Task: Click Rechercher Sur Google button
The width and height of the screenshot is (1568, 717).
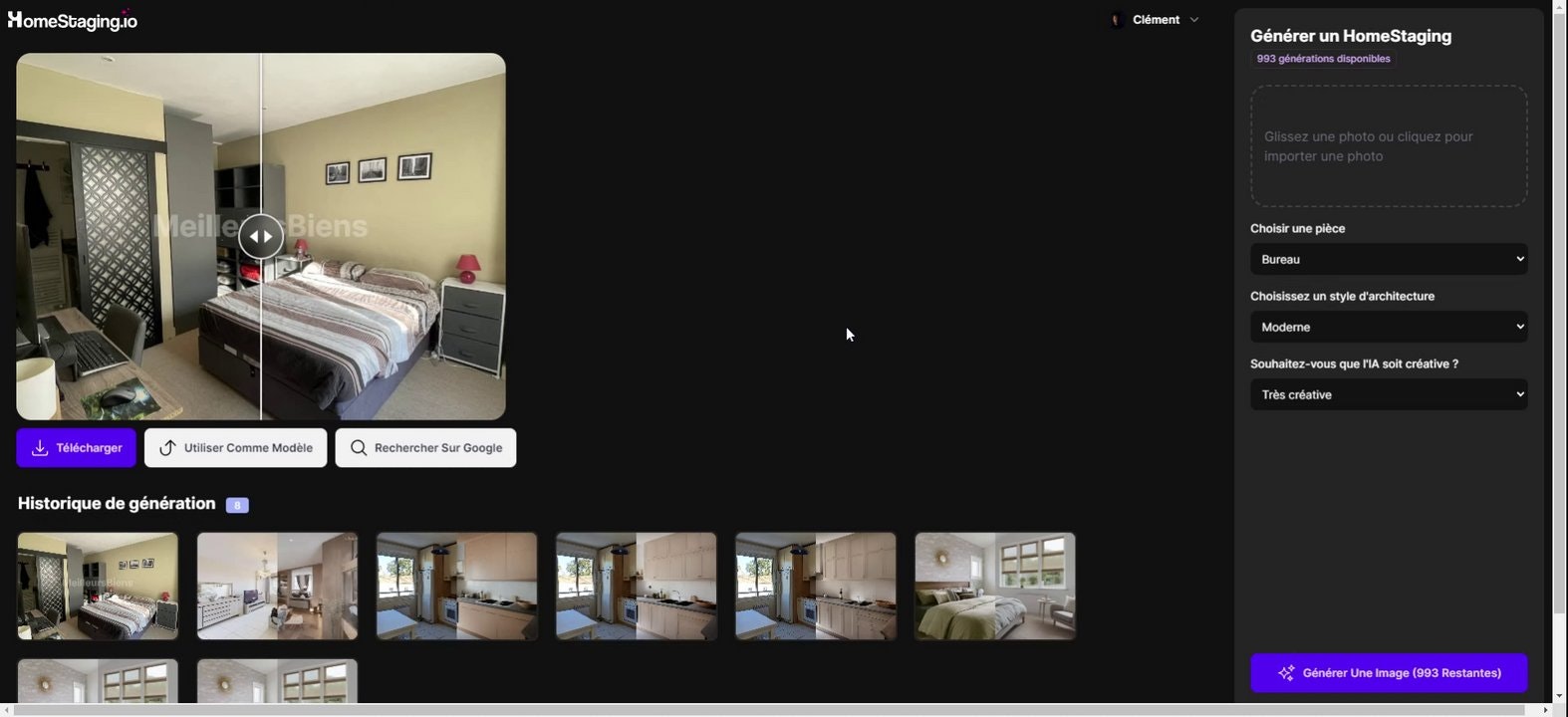Action: 425,448
